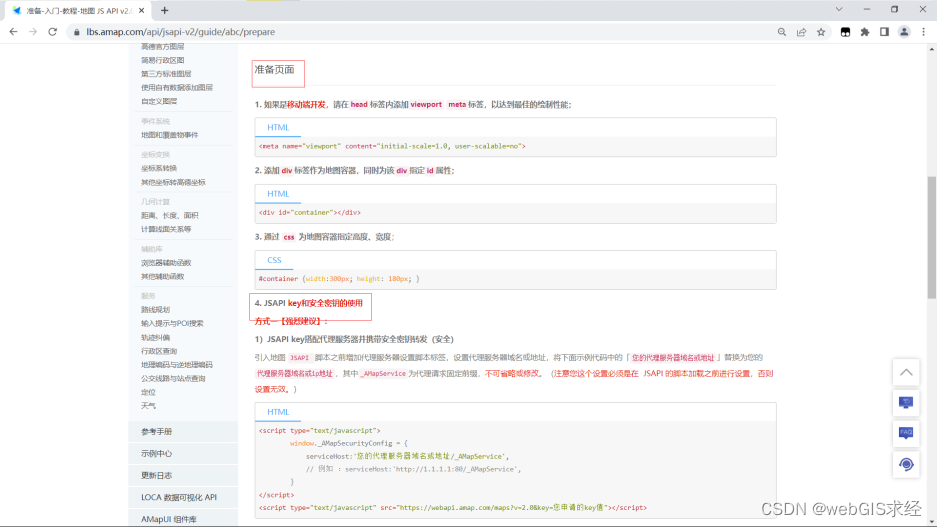Open 行政区查询 sidebar link
The width and height of the screenshot is (937, 527).
pyautogui.click(x=159, y=351)
